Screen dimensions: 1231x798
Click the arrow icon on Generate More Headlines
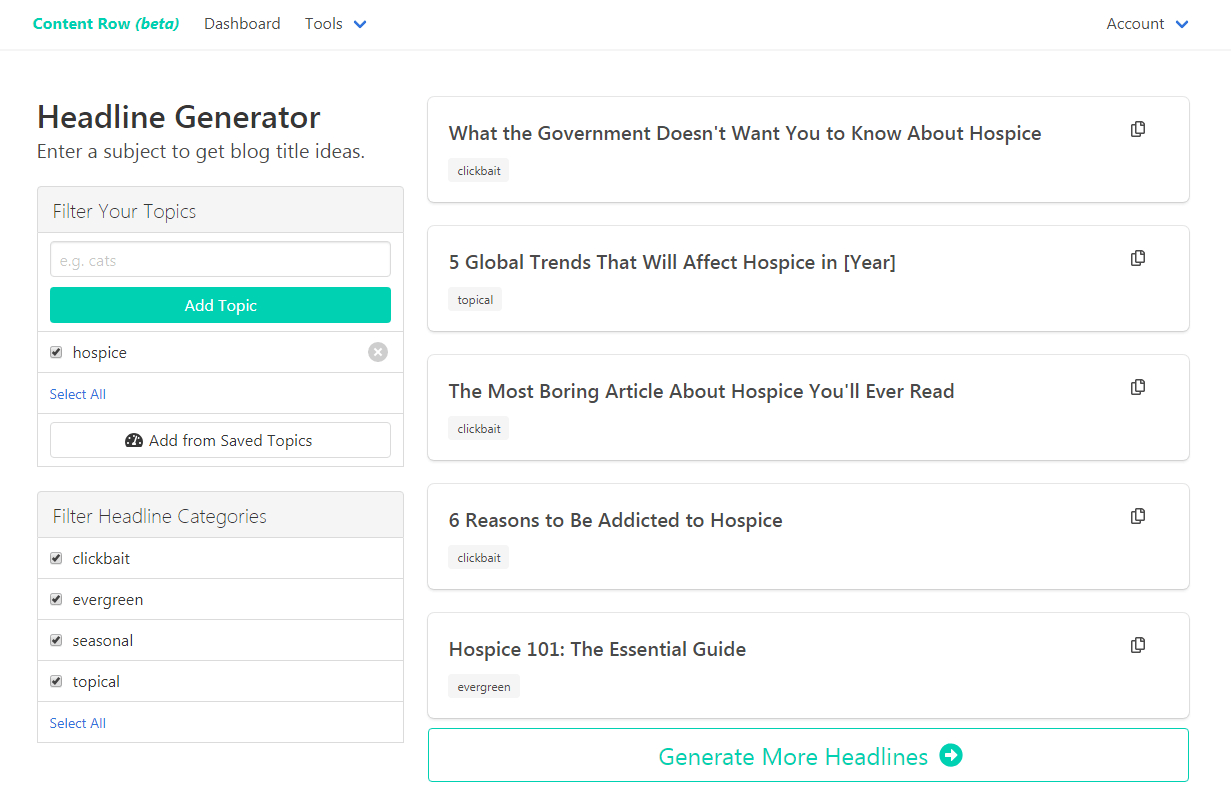pyautogui.click(x=951, y=756)
